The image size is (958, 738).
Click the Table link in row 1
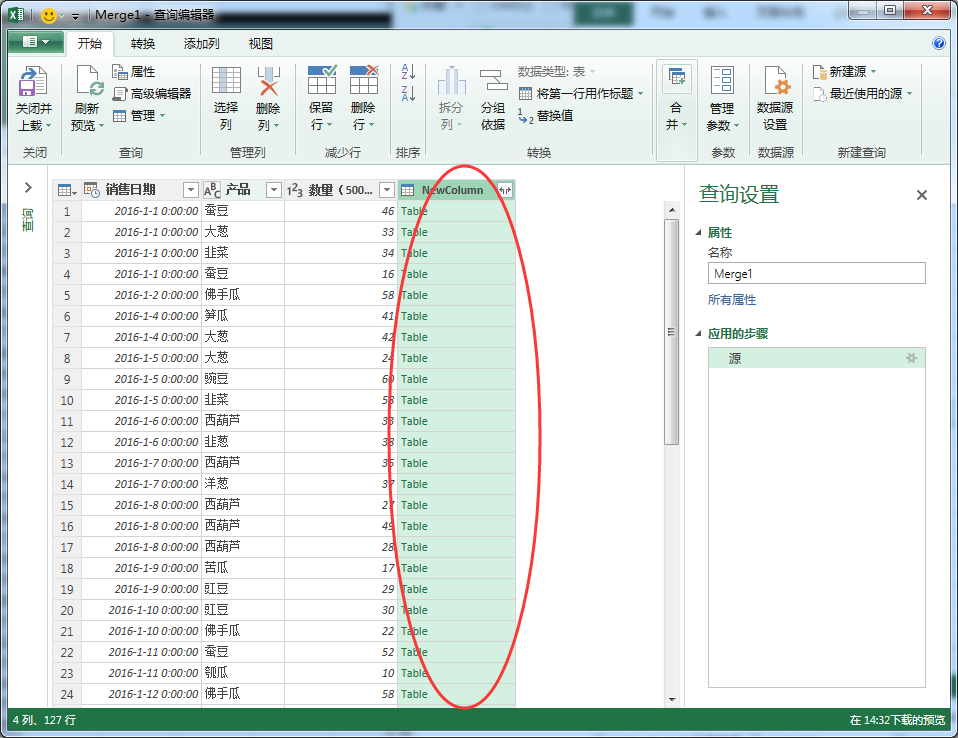tap(414, 211)
